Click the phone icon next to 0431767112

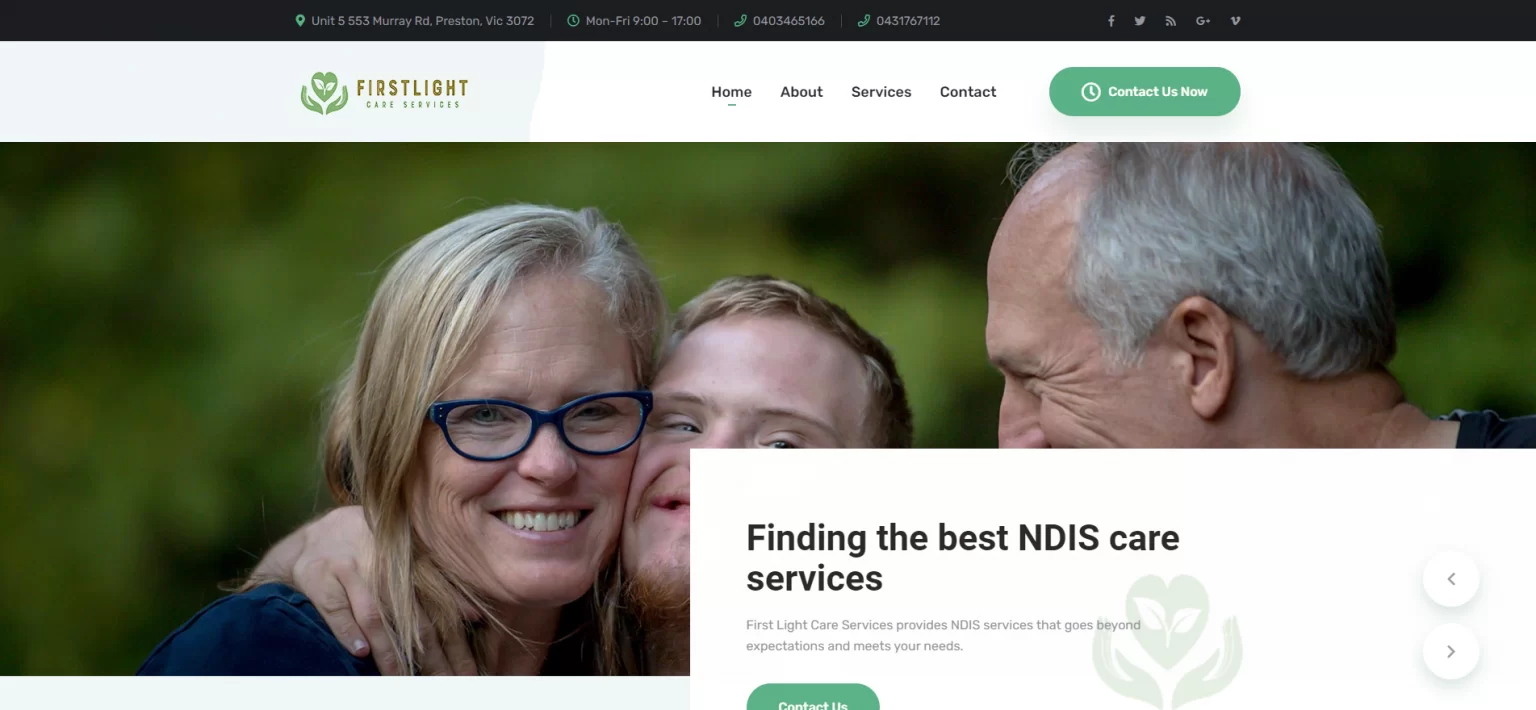[x=864, y=20]
